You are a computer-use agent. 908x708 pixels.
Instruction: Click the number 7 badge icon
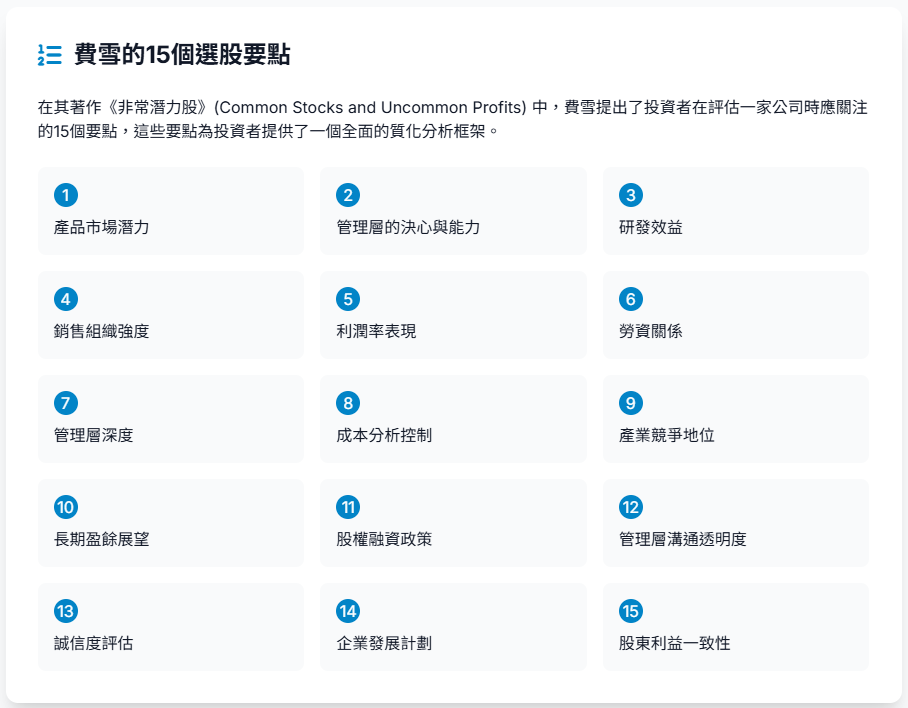tap(66, 403)
